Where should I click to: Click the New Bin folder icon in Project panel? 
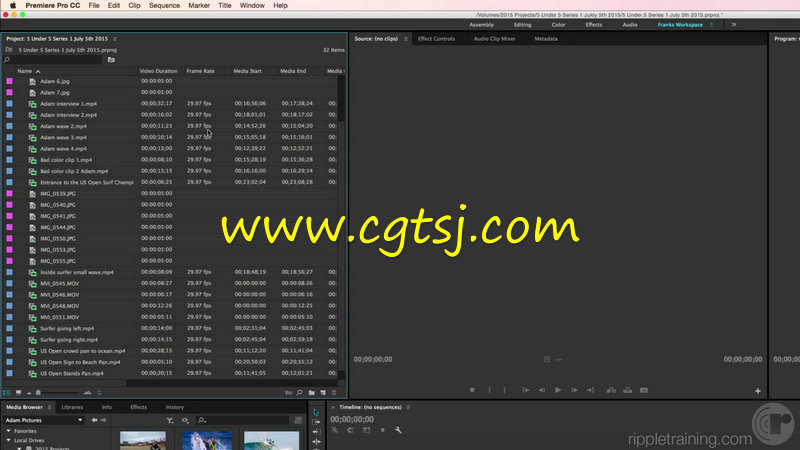click(312, 392)
